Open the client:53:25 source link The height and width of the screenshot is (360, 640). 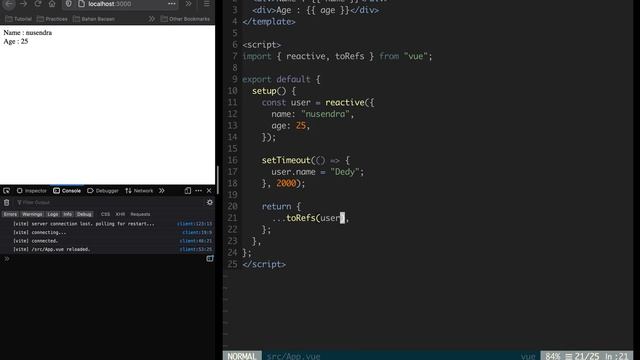196,249
